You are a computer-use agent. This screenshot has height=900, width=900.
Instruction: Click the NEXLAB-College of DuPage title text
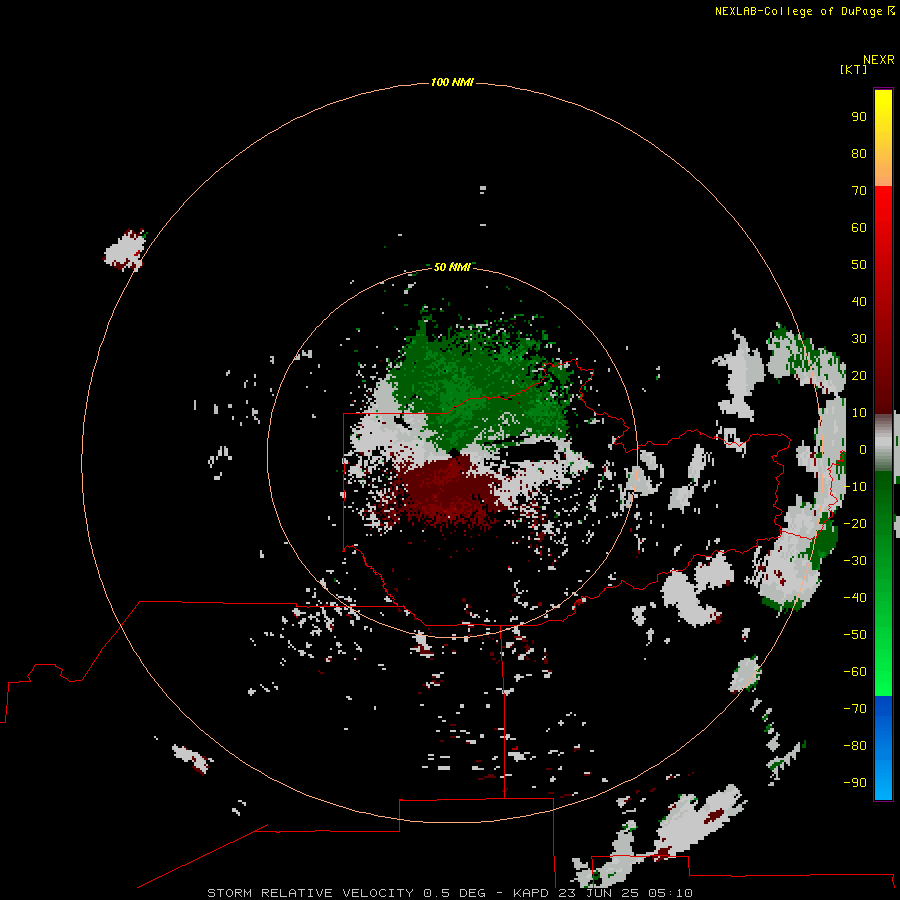tap(798, 11)
